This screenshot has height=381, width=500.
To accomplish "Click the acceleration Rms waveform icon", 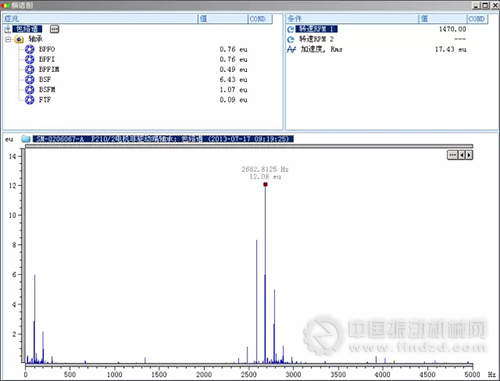I will (x=291, y=49).
